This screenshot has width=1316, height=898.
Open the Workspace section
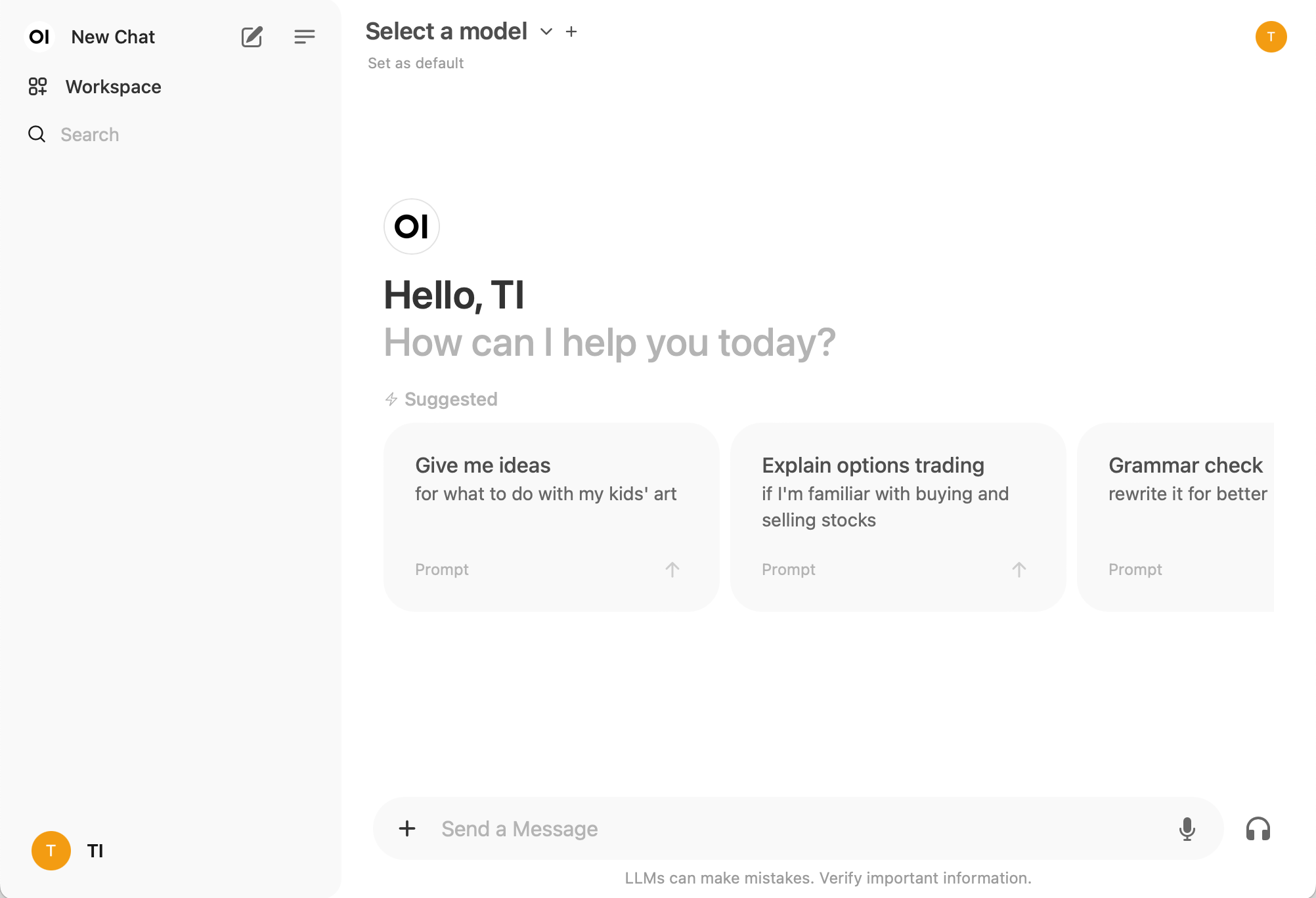coord(113,87)
